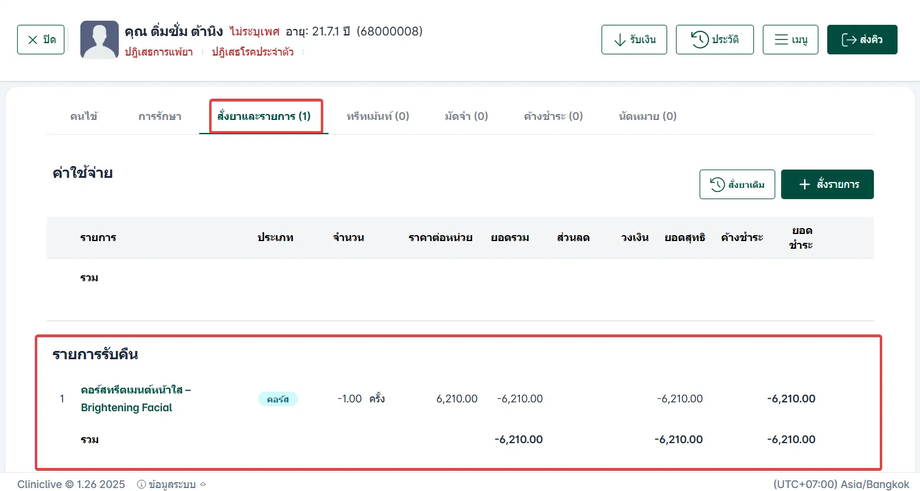920x491 pixels.
Task: Switch to the การรักษา tab
Action: (160, 116)
